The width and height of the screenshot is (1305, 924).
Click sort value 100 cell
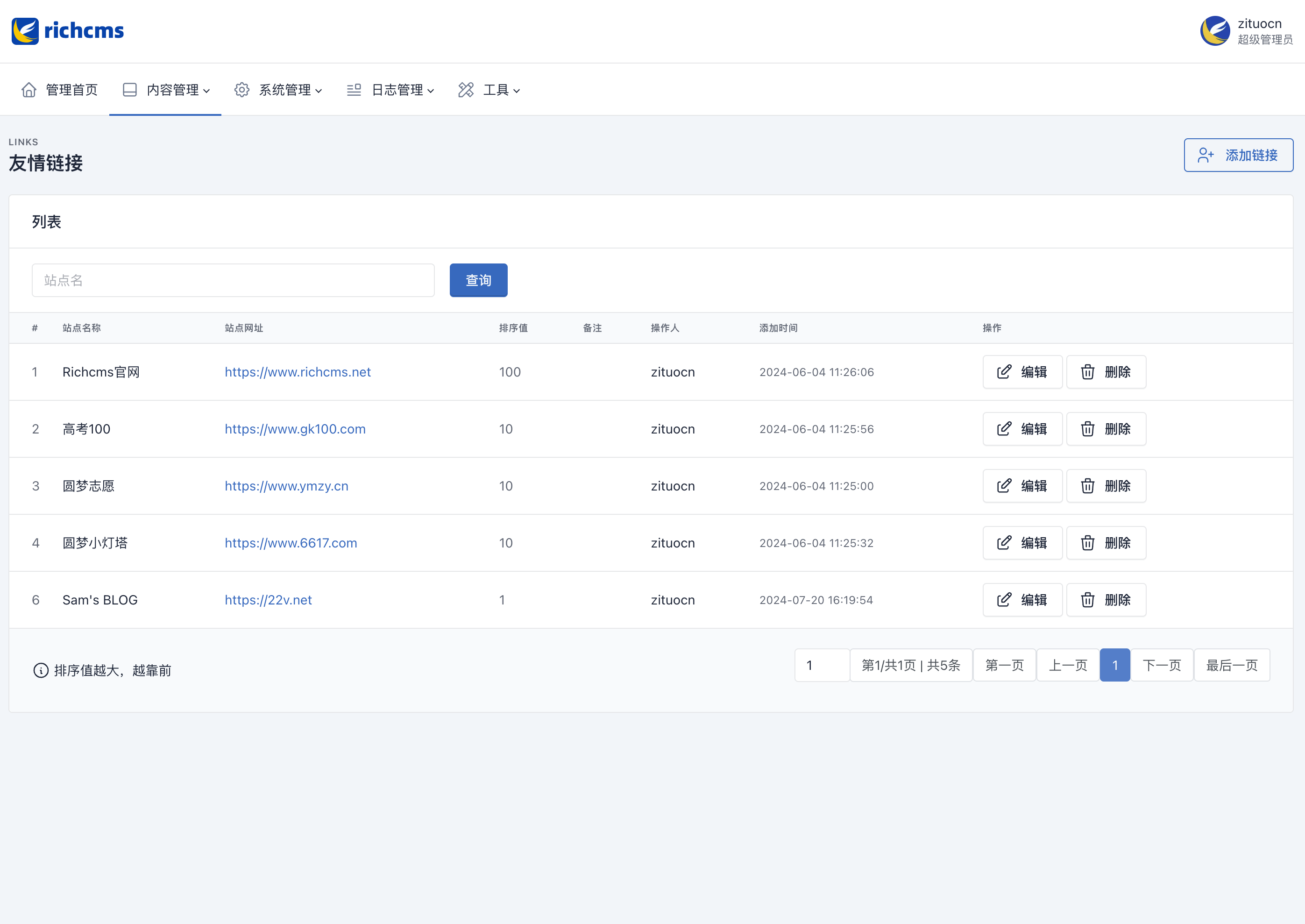[x=510, y=372]
